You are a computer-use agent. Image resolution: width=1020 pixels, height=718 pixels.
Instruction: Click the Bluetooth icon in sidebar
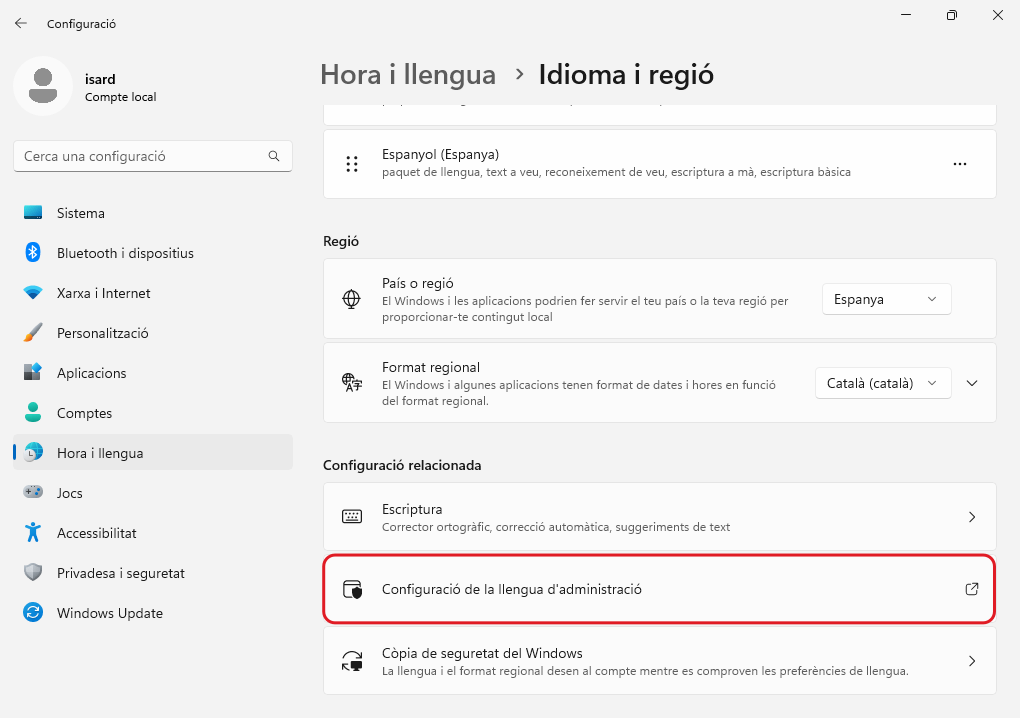[x=33, y=253]
